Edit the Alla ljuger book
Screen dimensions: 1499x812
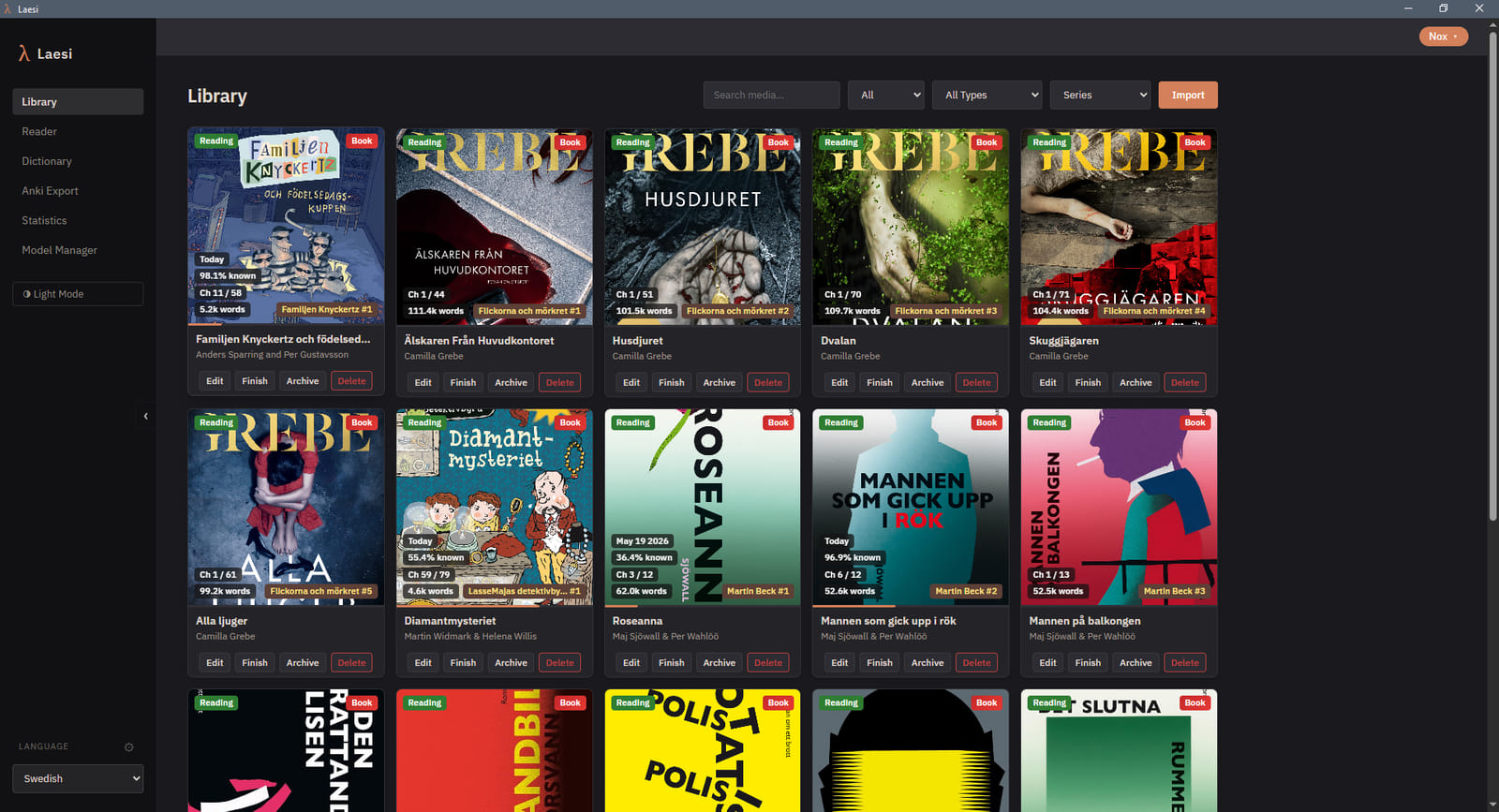(x=215, y=662)
